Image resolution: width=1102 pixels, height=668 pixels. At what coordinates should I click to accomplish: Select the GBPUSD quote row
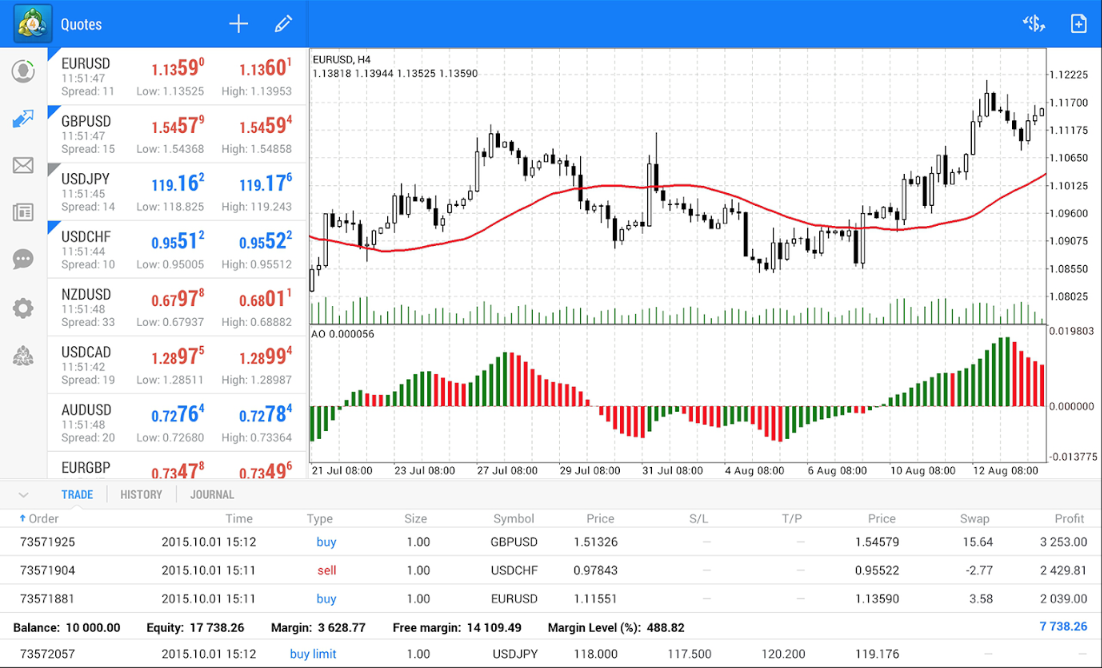click(x=177, y=134)
